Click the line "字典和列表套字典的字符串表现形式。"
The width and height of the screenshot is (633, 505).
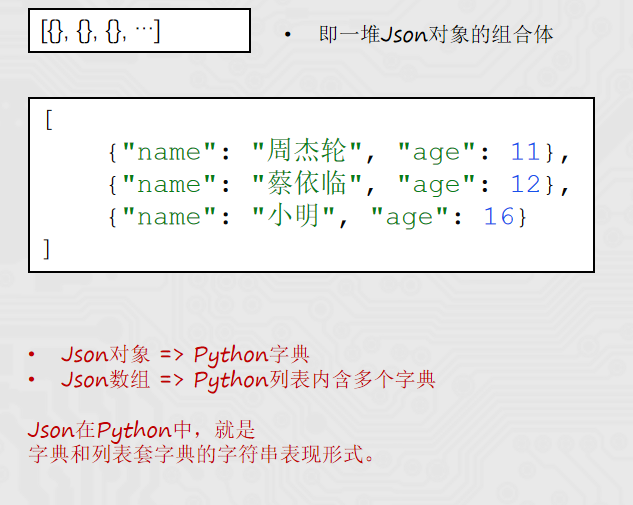[x=201, y=454]
